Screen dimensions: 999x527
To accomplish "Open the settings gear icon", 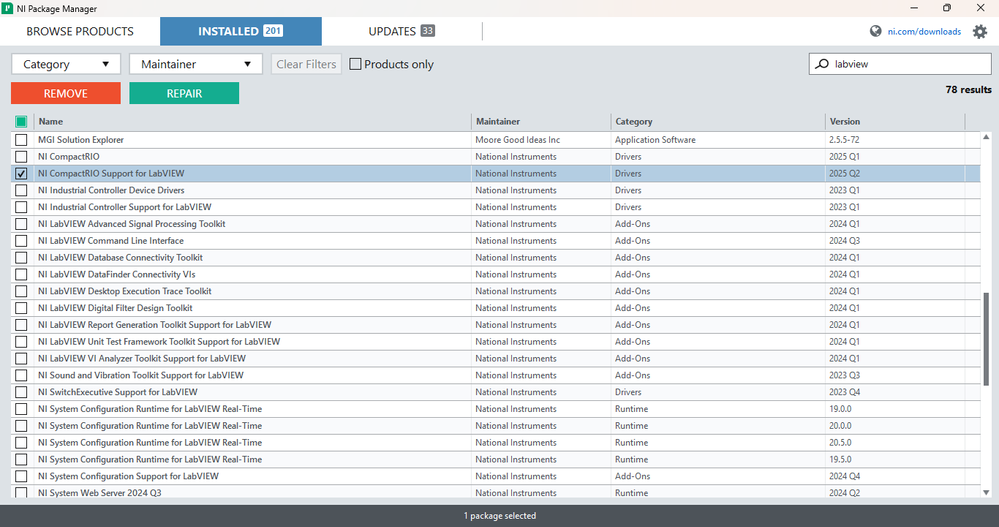I will [x=980, y=31].
